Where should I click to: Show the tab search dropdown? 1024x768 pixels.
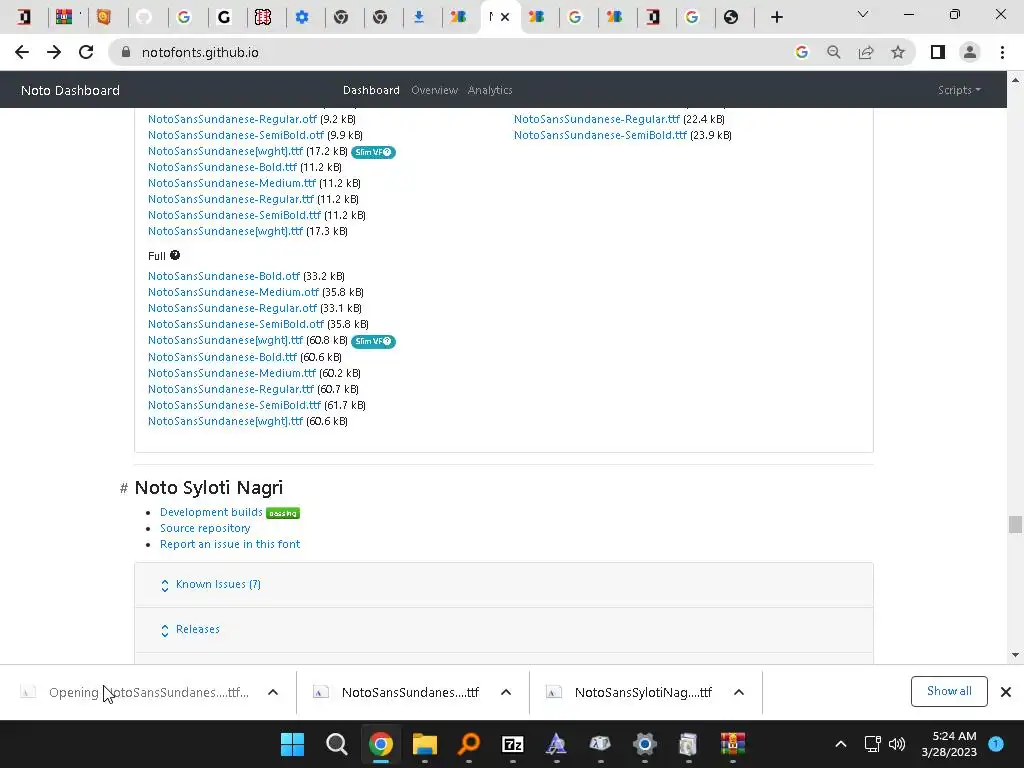pos(863,14)
